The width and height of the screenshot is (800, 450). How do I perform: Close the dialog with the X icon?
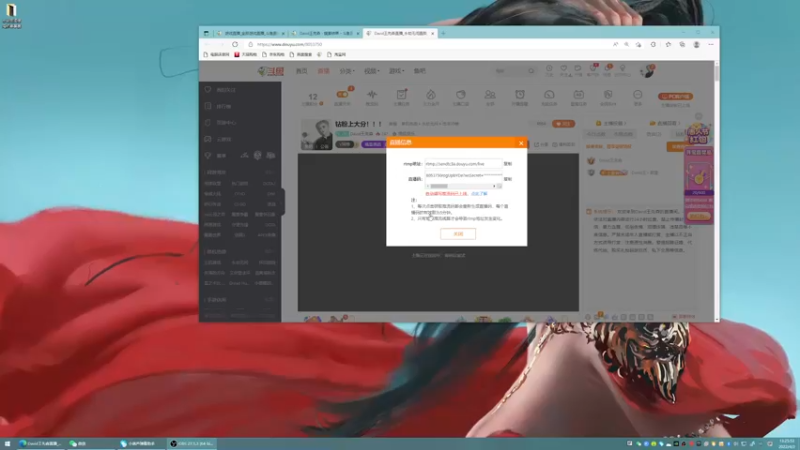[x=521, y=143]
